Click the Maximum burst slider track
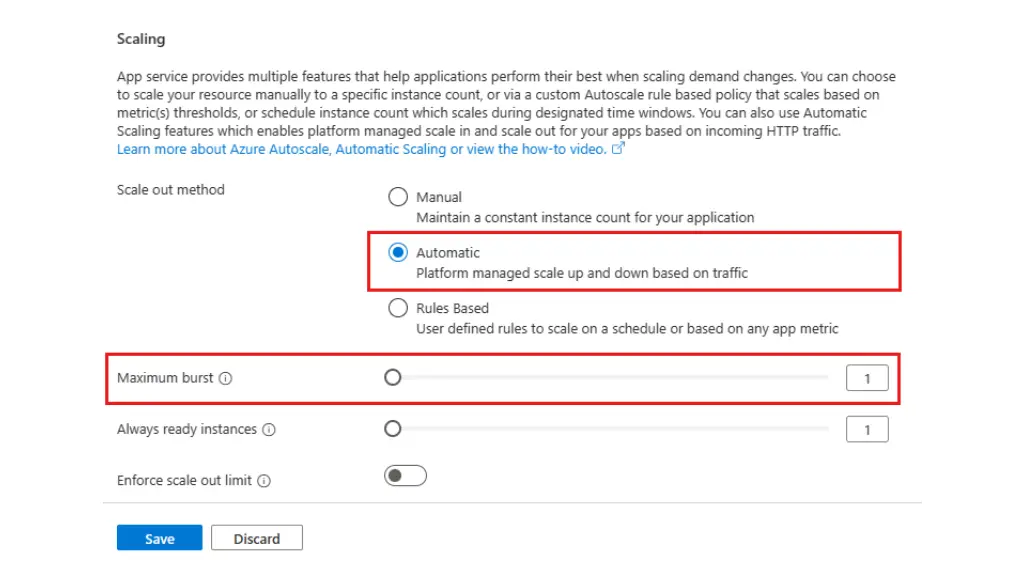The image size is (1024, 576). point(611,377)
